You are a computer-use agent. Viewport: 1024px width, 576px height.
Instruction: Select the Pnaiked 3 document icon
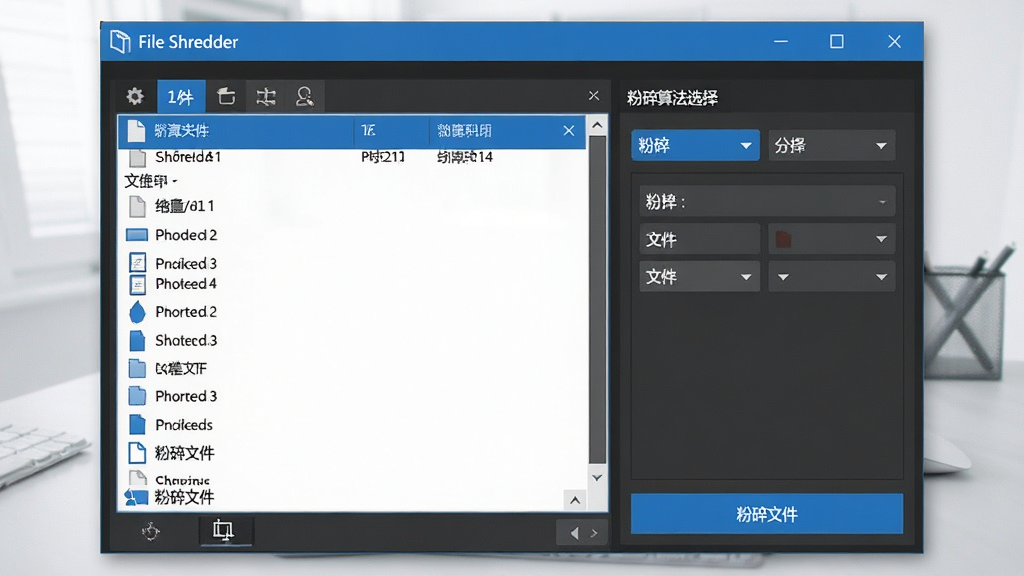pos(137,263)
